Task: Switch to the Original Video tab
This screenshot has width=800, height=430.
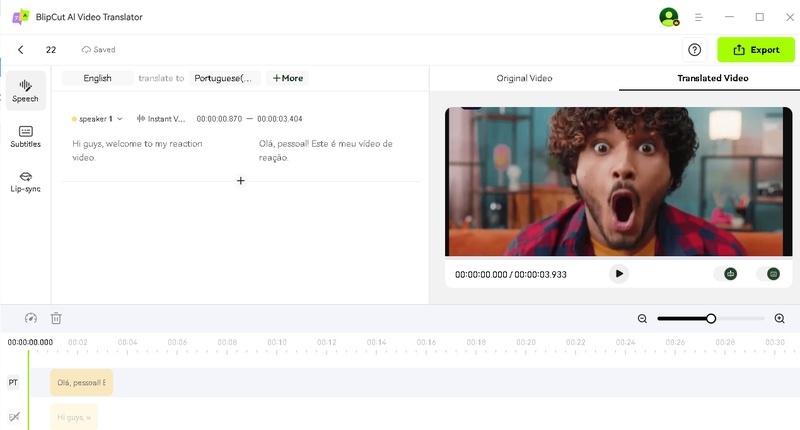Action: (x=524, y=78)
